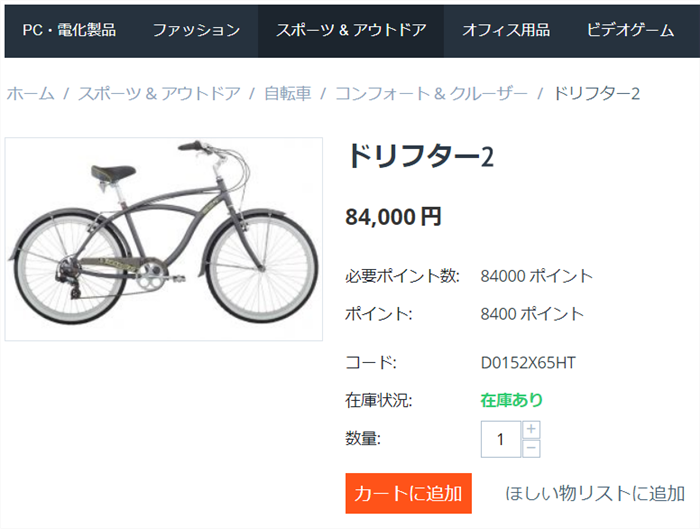Click the product code D0152X65HT
The image size is (700, 529).
(528, 362)
